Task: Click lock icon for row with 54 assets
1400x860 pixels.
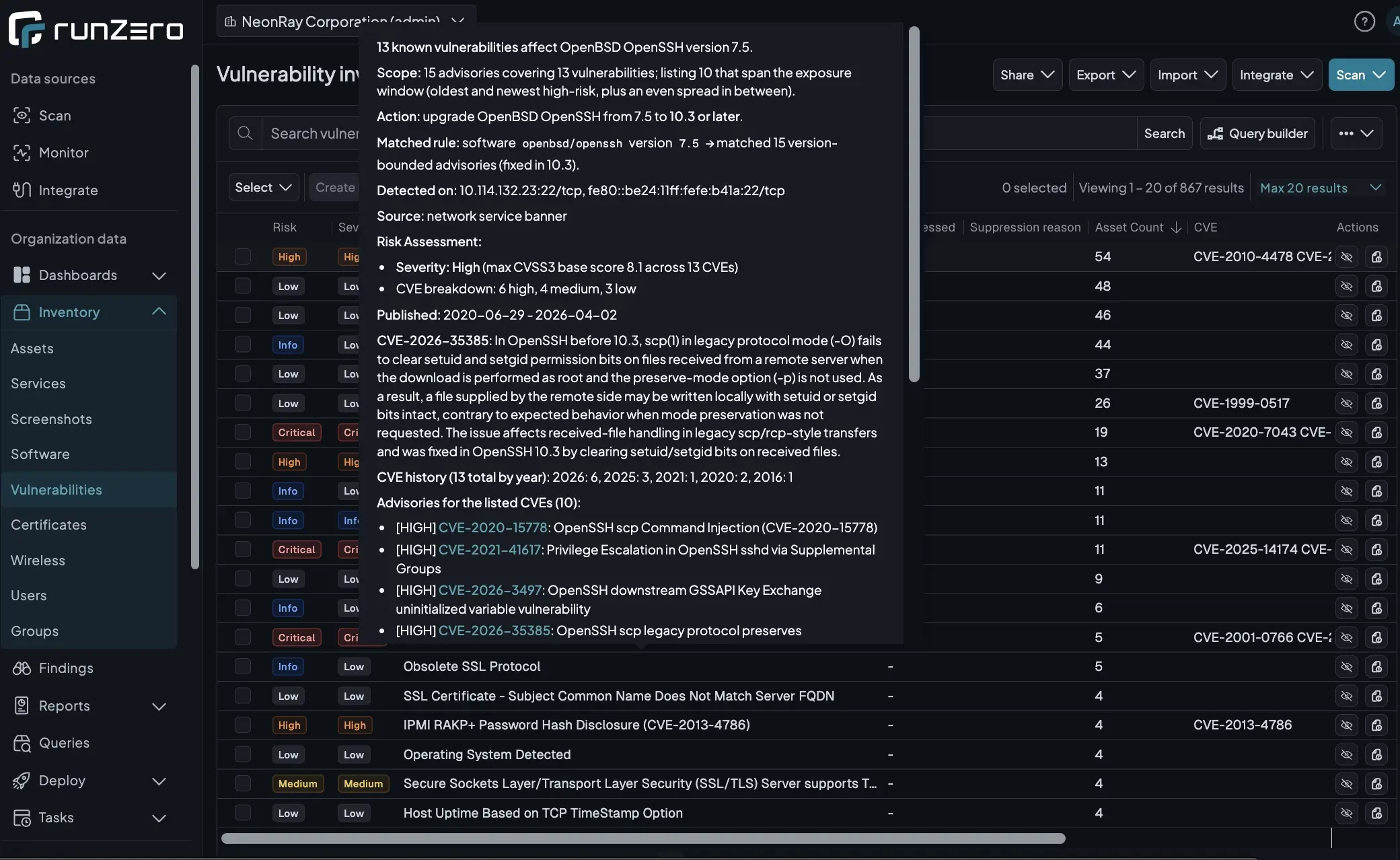Action: tap(1376, 257)
